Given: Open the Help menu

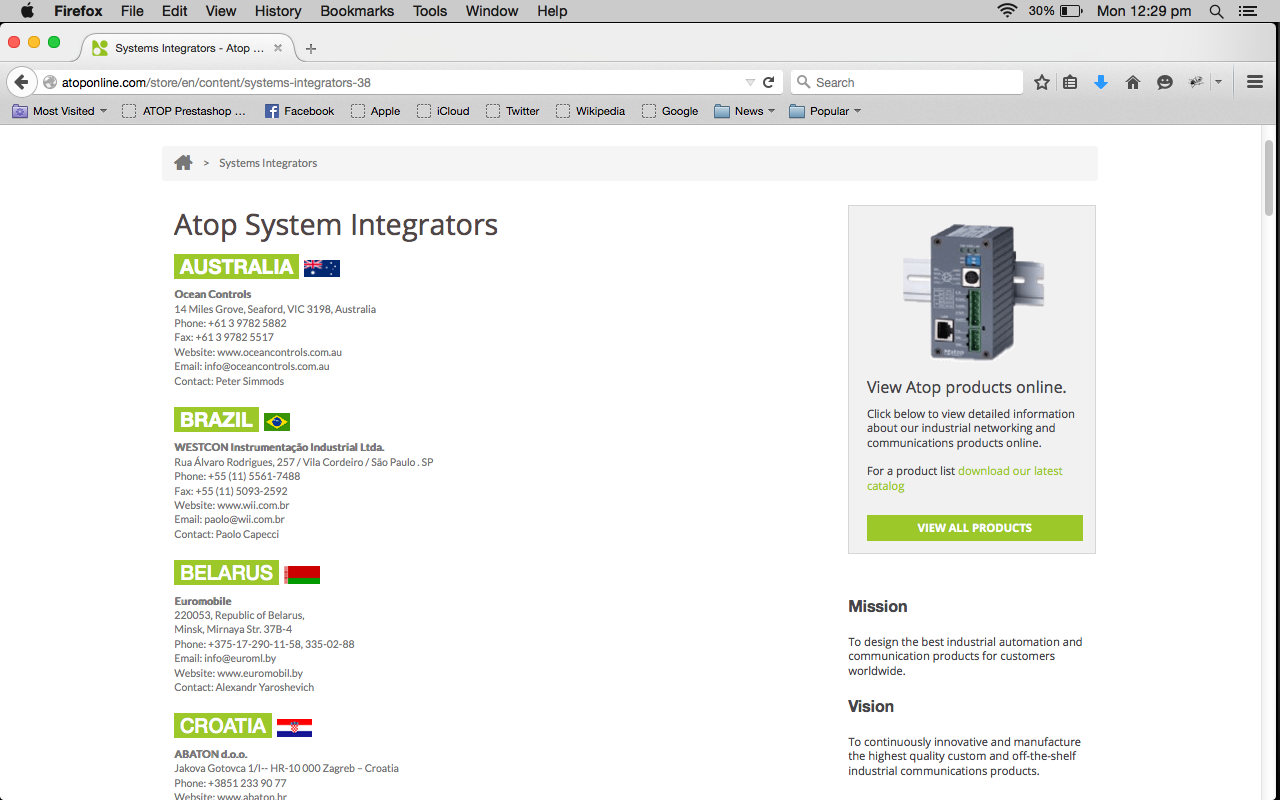Looking at the screenshot, I should (x=552, y=11).
